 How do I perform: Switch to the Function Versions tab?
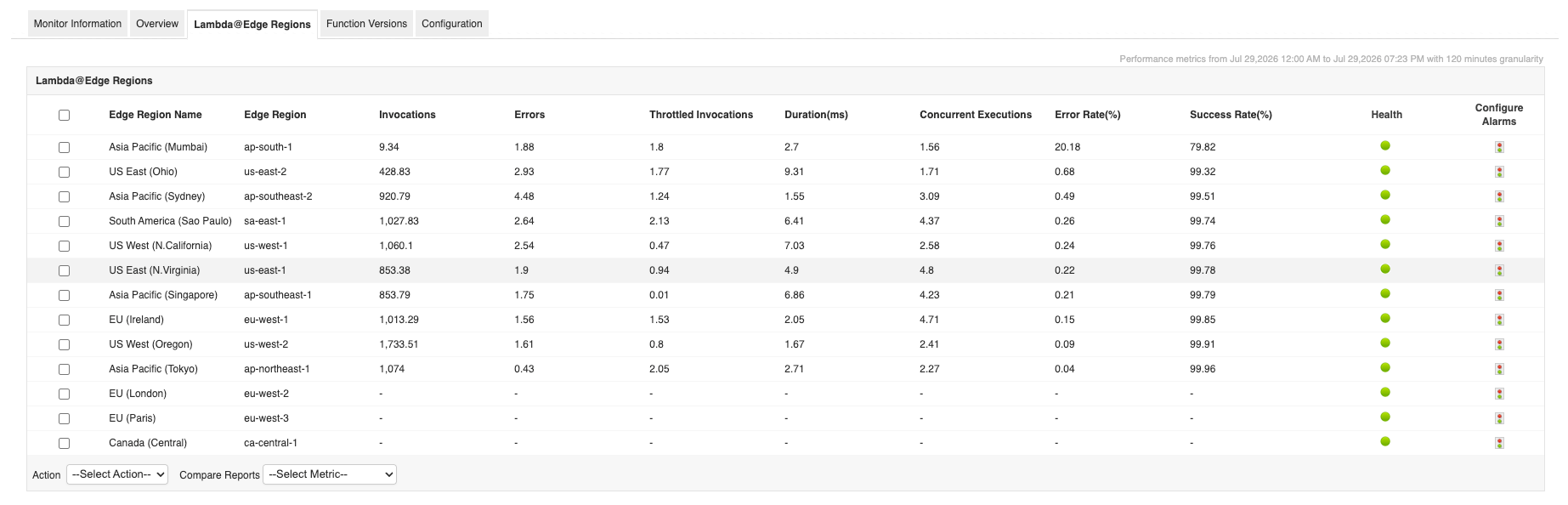[366, 24]
